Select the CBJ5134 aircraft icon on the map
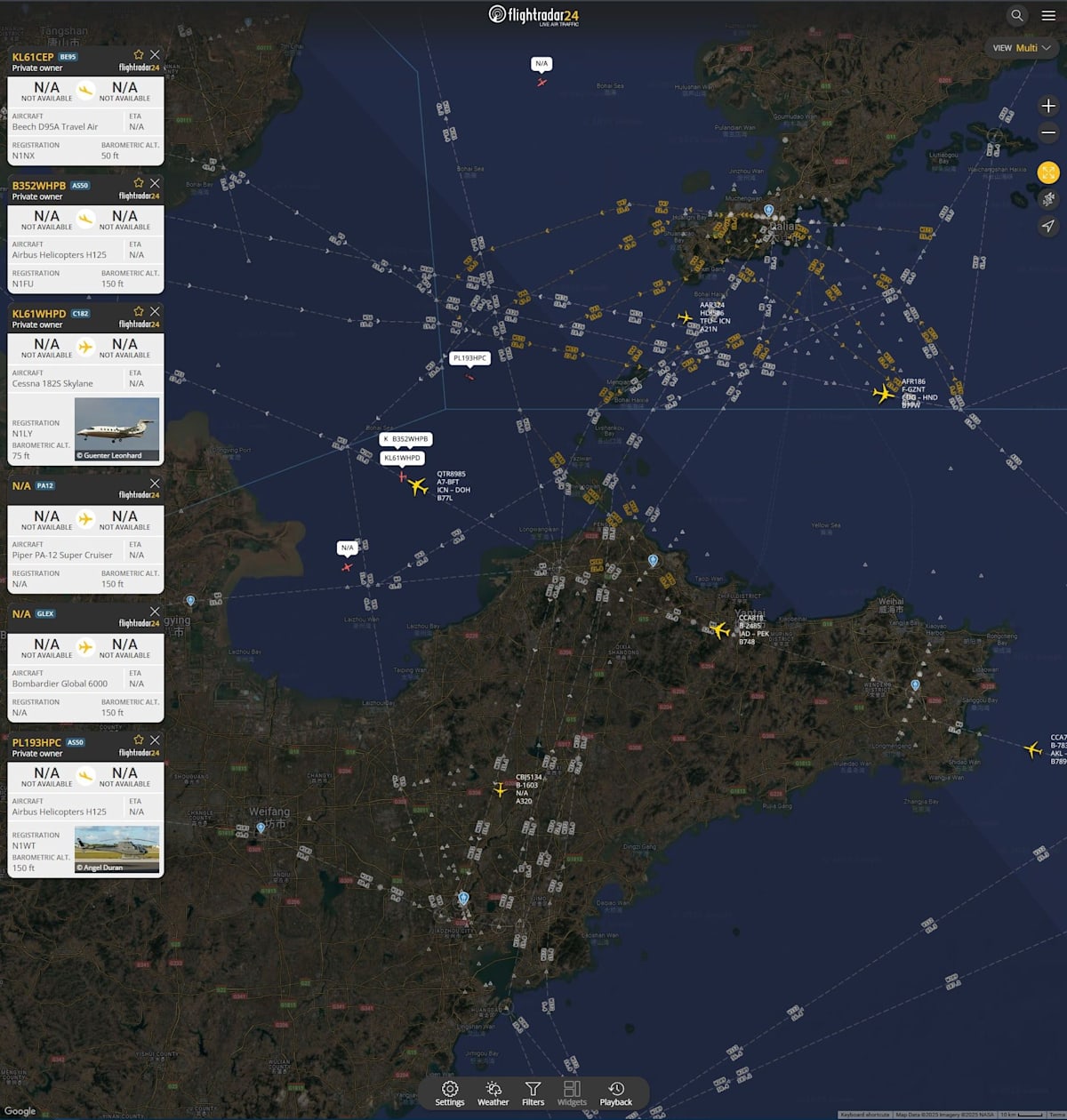 pos(501,790)
